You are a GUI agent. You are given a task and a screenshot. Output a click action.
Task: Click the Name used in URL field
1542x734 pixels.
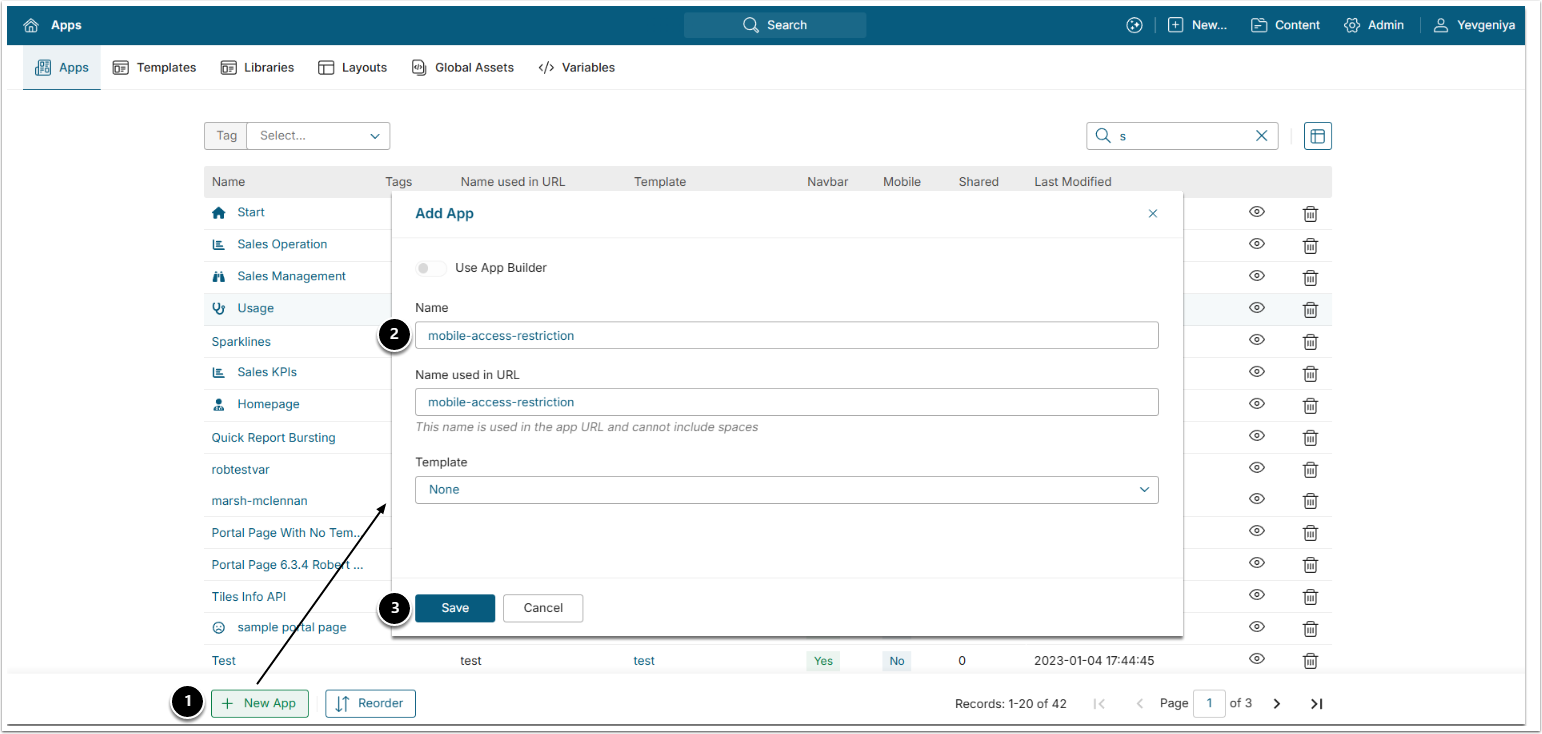pyautogui.click(x=786, y=402)
